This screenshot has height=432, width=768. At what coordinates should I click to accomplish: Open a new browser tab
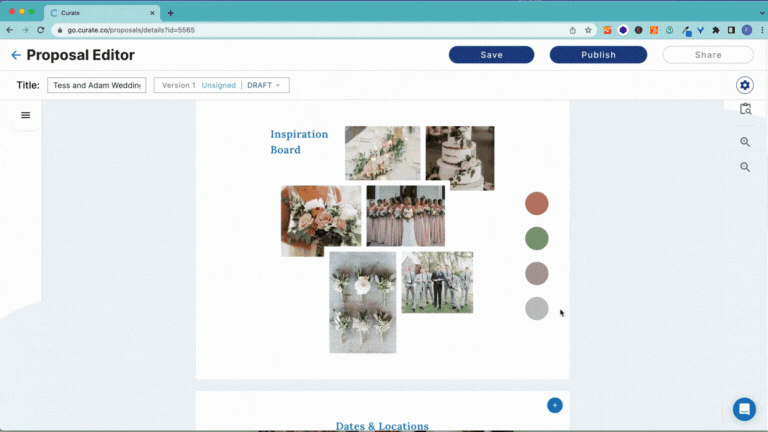click(170, 12)
